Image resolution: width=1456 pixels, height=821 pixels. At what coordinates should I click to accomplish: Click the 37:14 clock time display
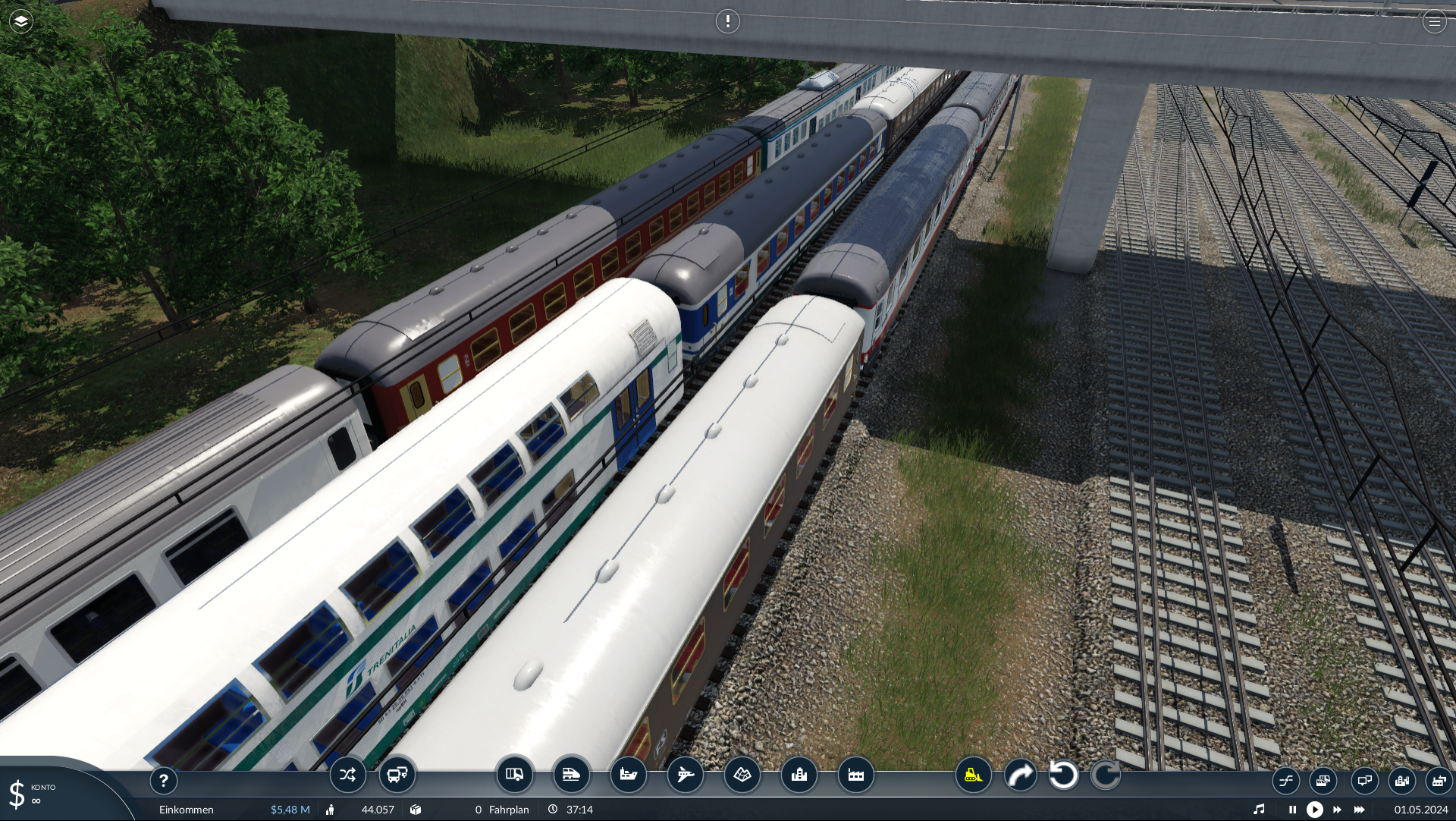click(x=579, y=810)
